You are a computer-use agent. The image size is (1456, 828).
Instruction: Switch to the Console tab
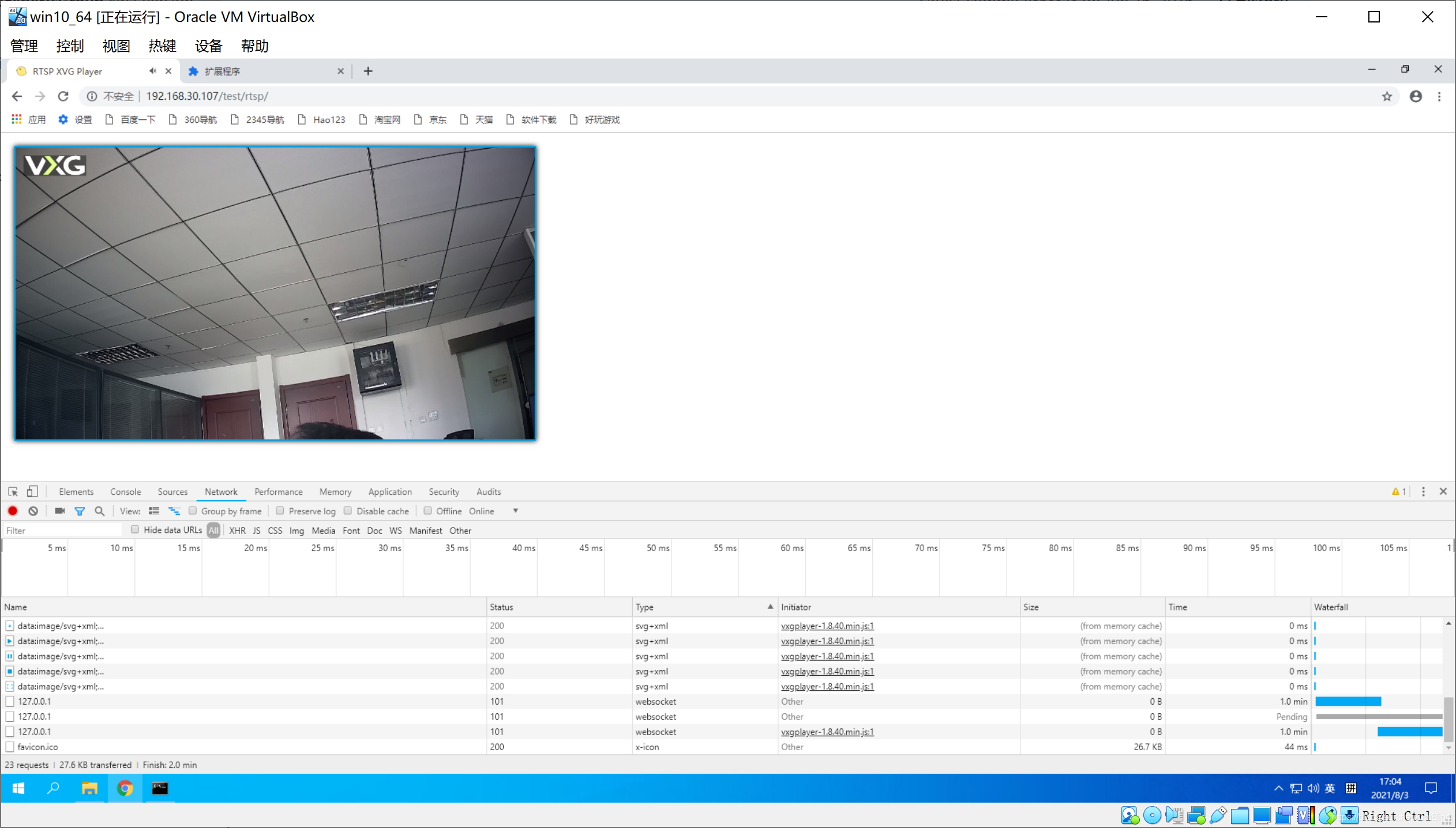click(125, 492)
